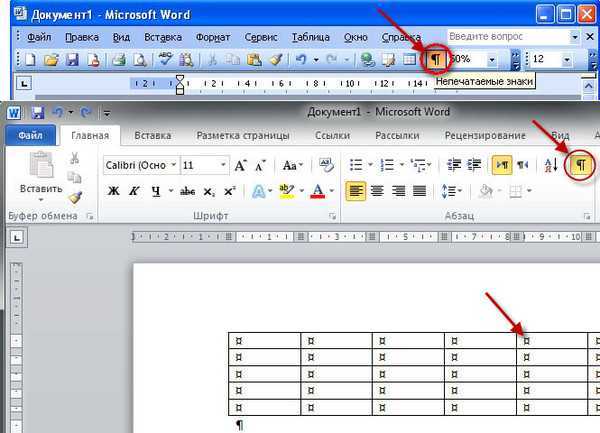
Task: Click Bullets list button in Абзац group
Action: click(x=356, y=165)
